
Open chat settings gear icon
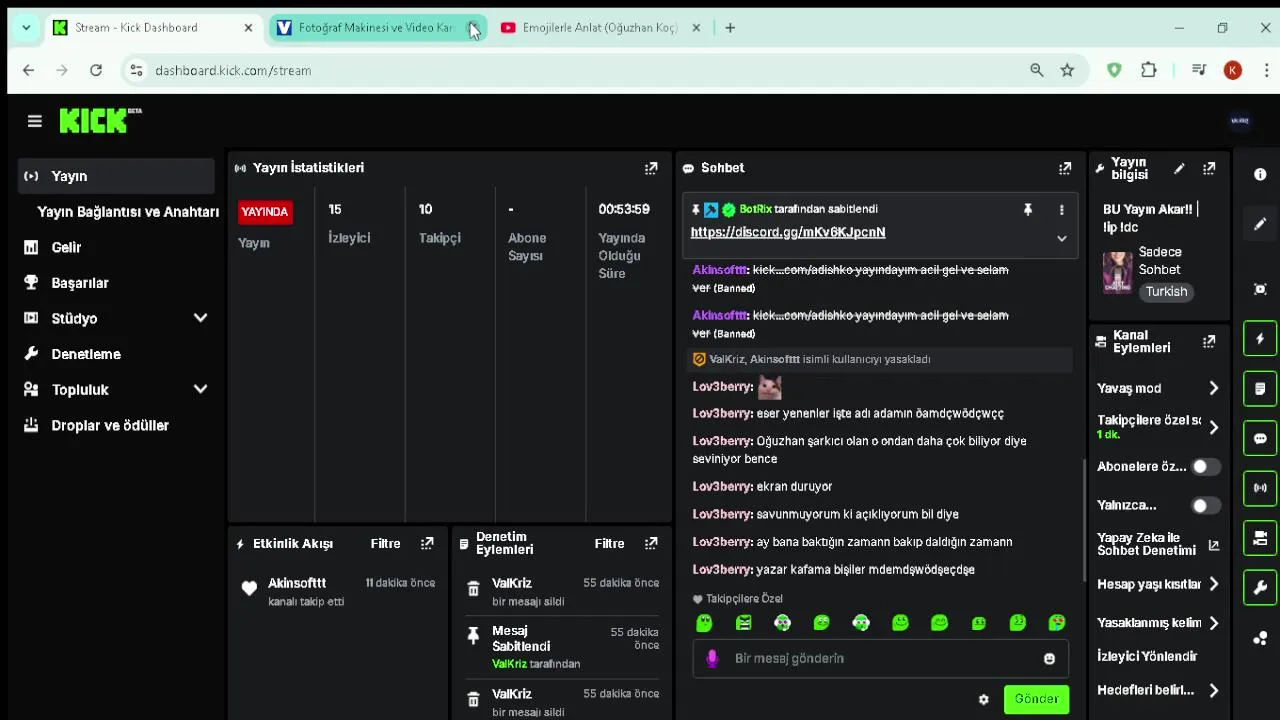pos(983,700)
